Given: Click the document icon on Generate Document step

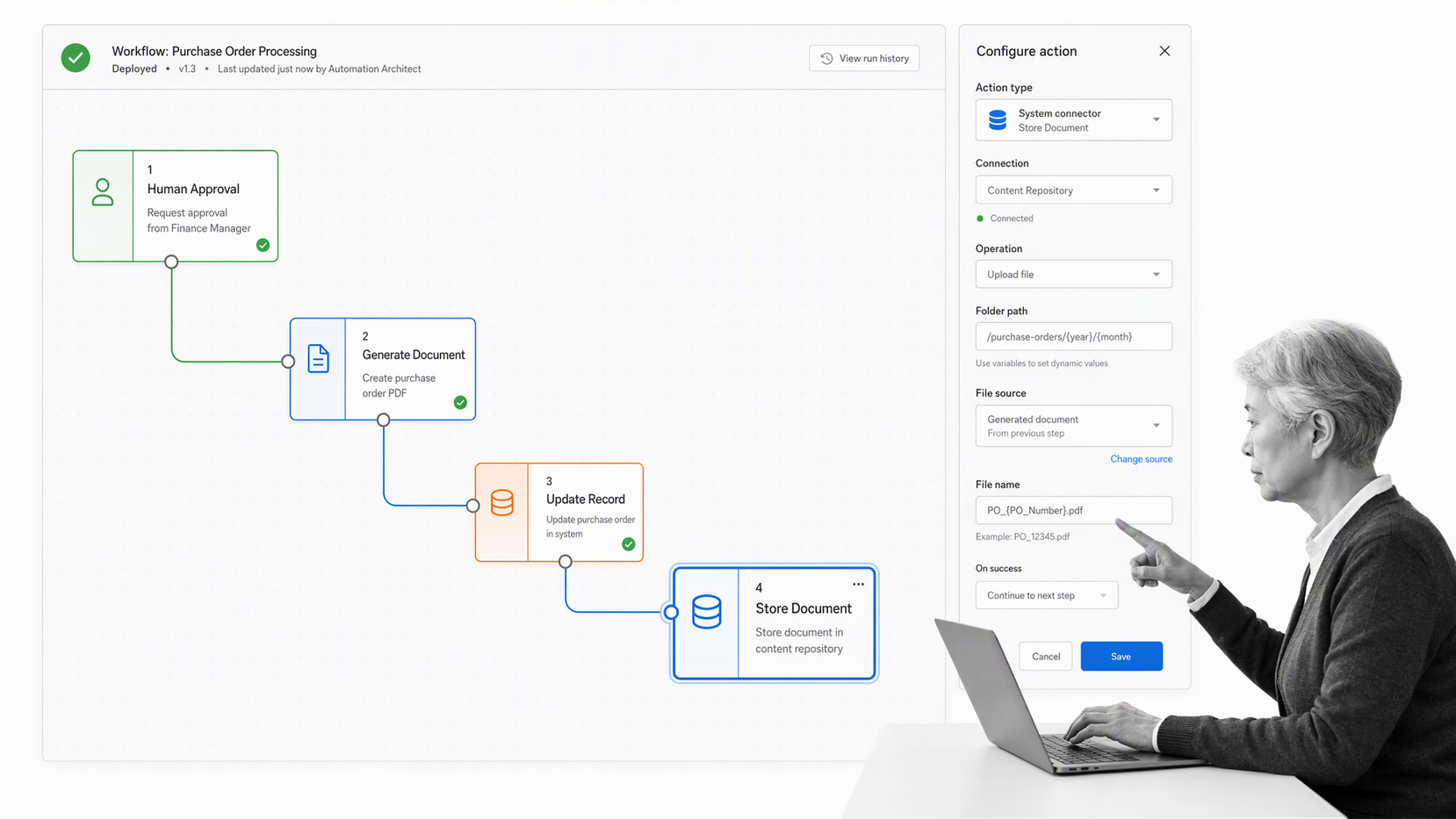Looking at the screenshot, I should pyautogui.click(x=319, y=358).
